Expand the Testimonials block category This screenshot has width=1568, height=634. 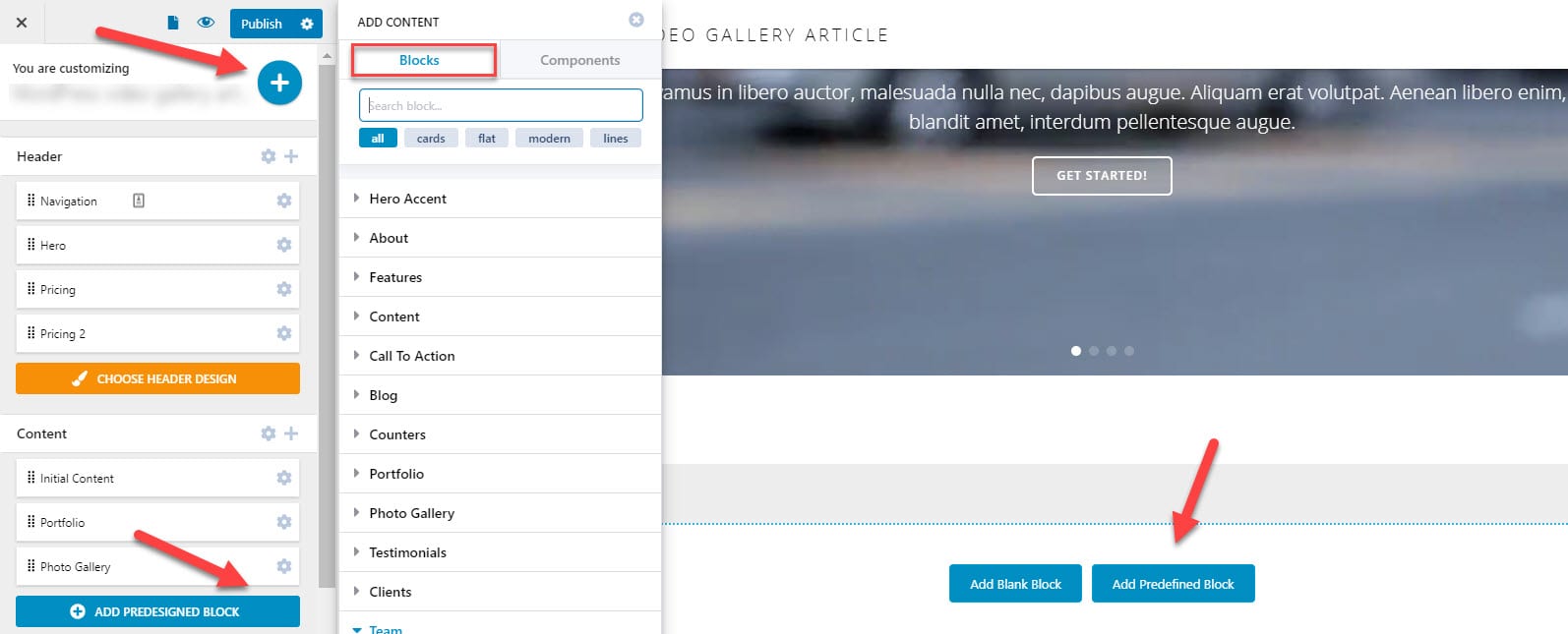point(407,552)
